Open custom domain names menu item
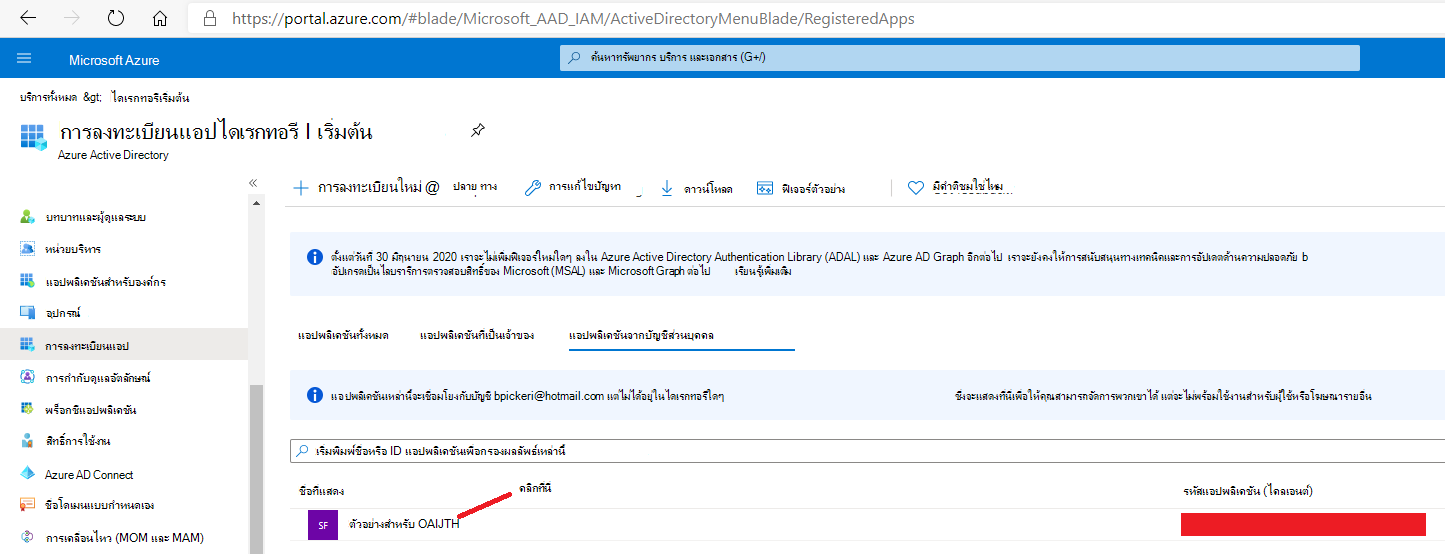The image size is (1445, 554). click(x=98, y=506)
